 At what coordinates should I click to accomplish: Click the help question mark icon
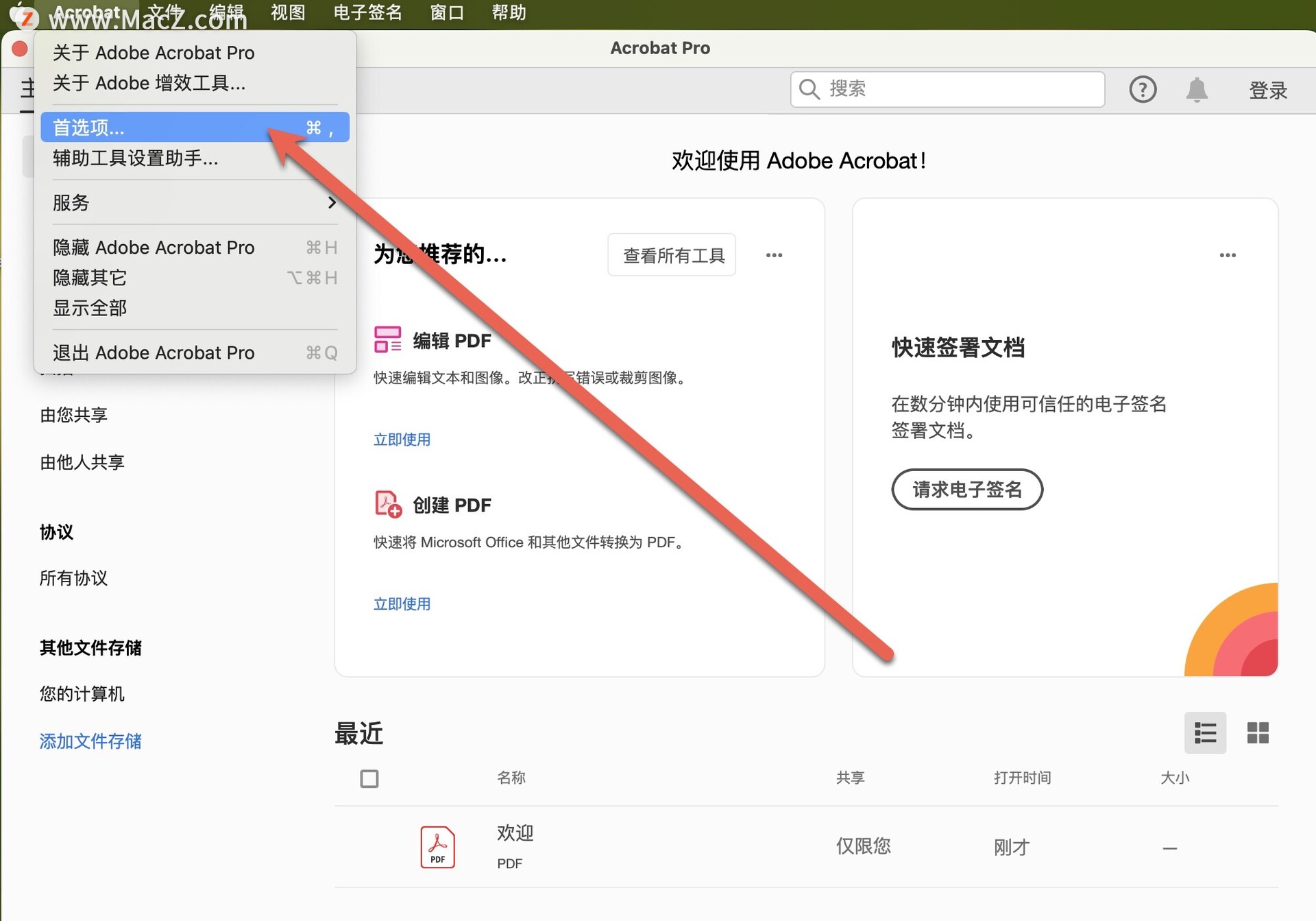point(1142,89)
